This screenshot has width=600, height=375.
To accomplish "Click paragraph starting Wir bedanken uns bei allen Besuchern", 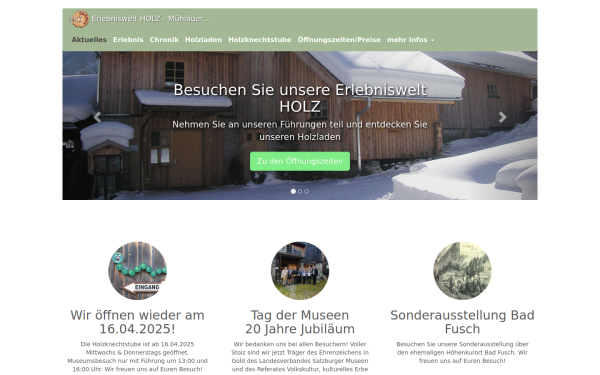I will (300, 357).
